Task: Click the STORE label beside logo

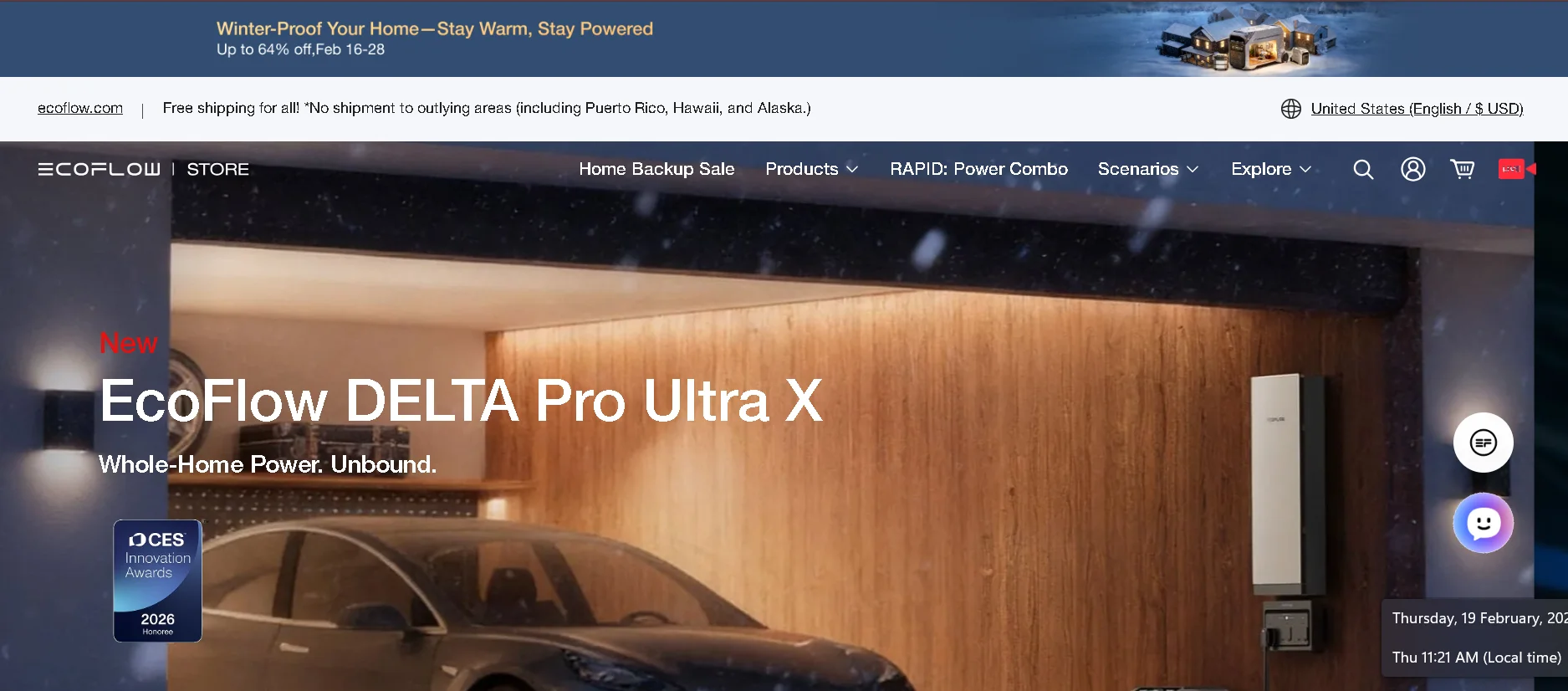Action: (x=217, y=169)
